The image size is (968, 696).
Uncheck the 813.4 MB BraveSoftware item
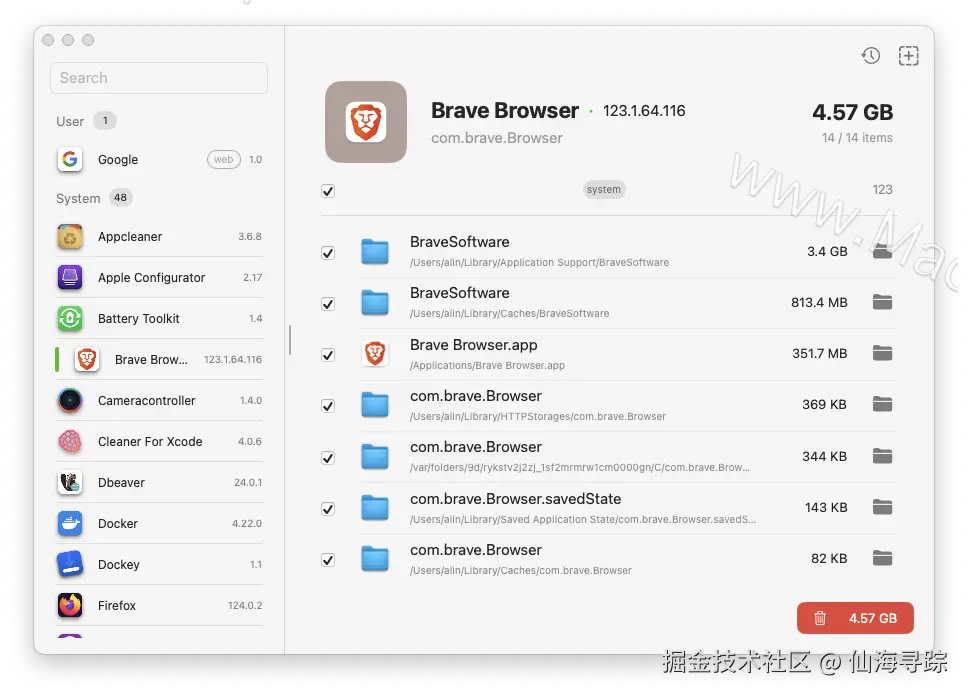pyautogui.click(x=328, y=304)
